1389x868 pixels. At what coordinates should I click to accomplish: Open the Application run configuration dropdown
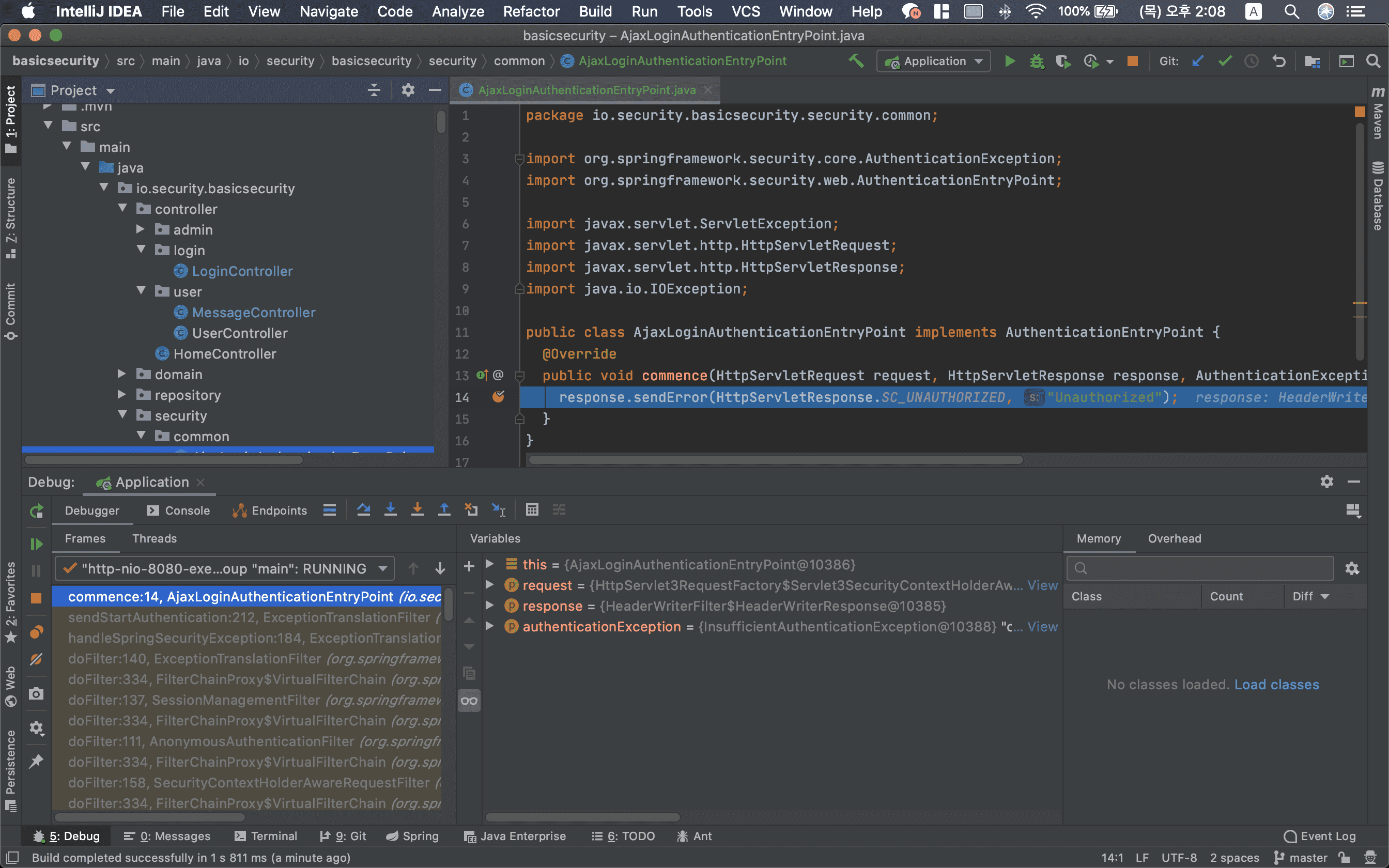933,61
